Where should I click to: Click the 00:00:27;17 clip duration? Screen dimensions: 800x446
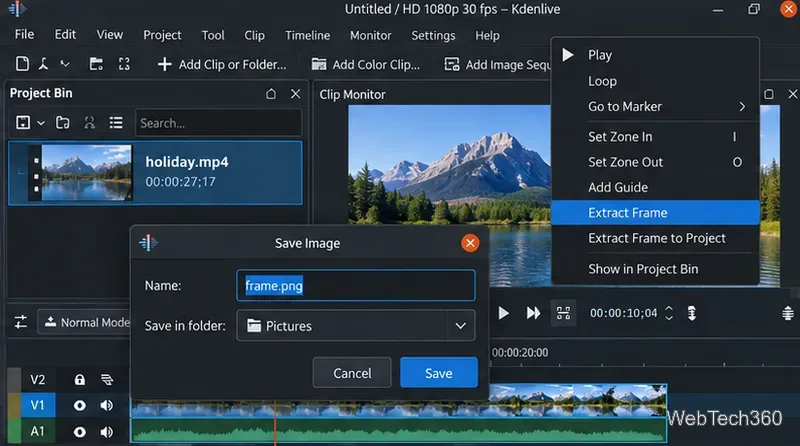(x=180, y=182)
